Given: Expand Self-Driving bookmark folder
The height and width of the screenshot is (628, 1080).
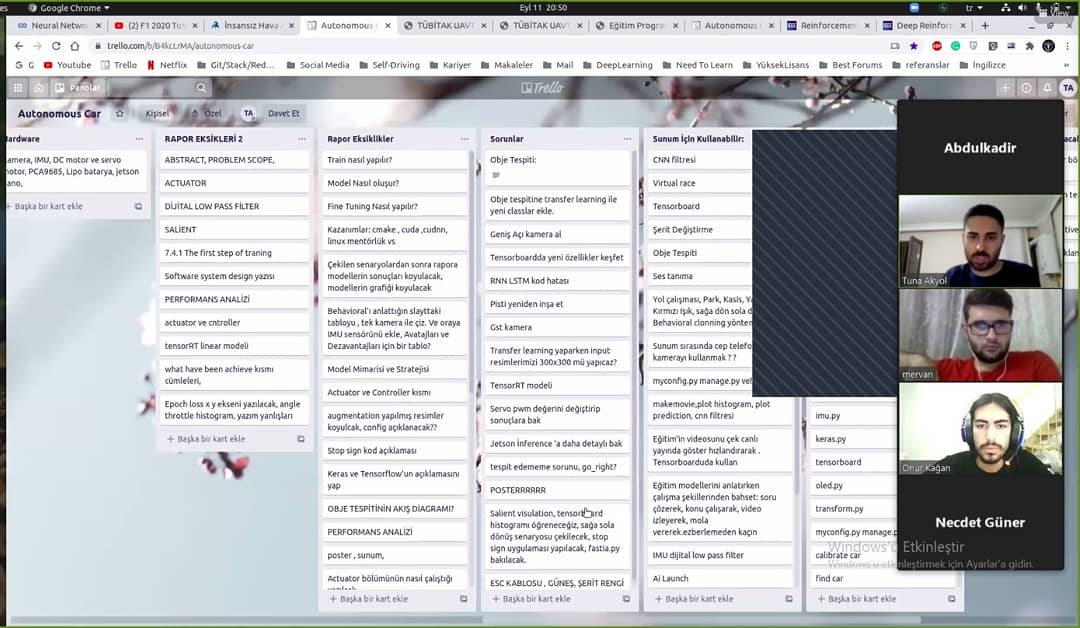Looking at the screenshot, I should 389,65.
